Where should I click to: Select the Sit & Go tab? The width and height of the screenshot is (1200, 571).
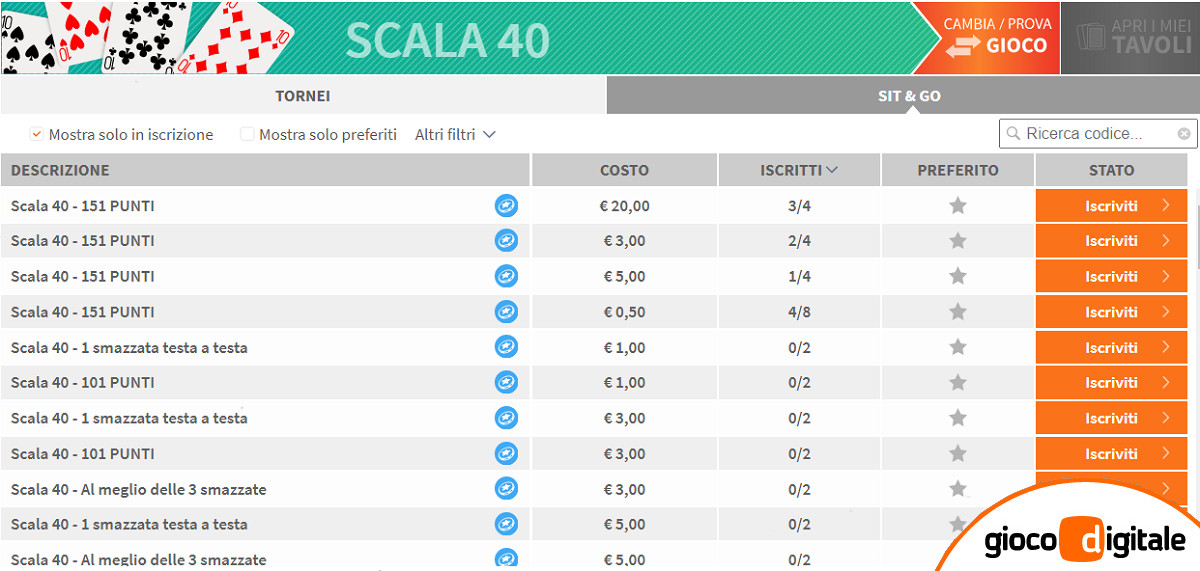908,96
